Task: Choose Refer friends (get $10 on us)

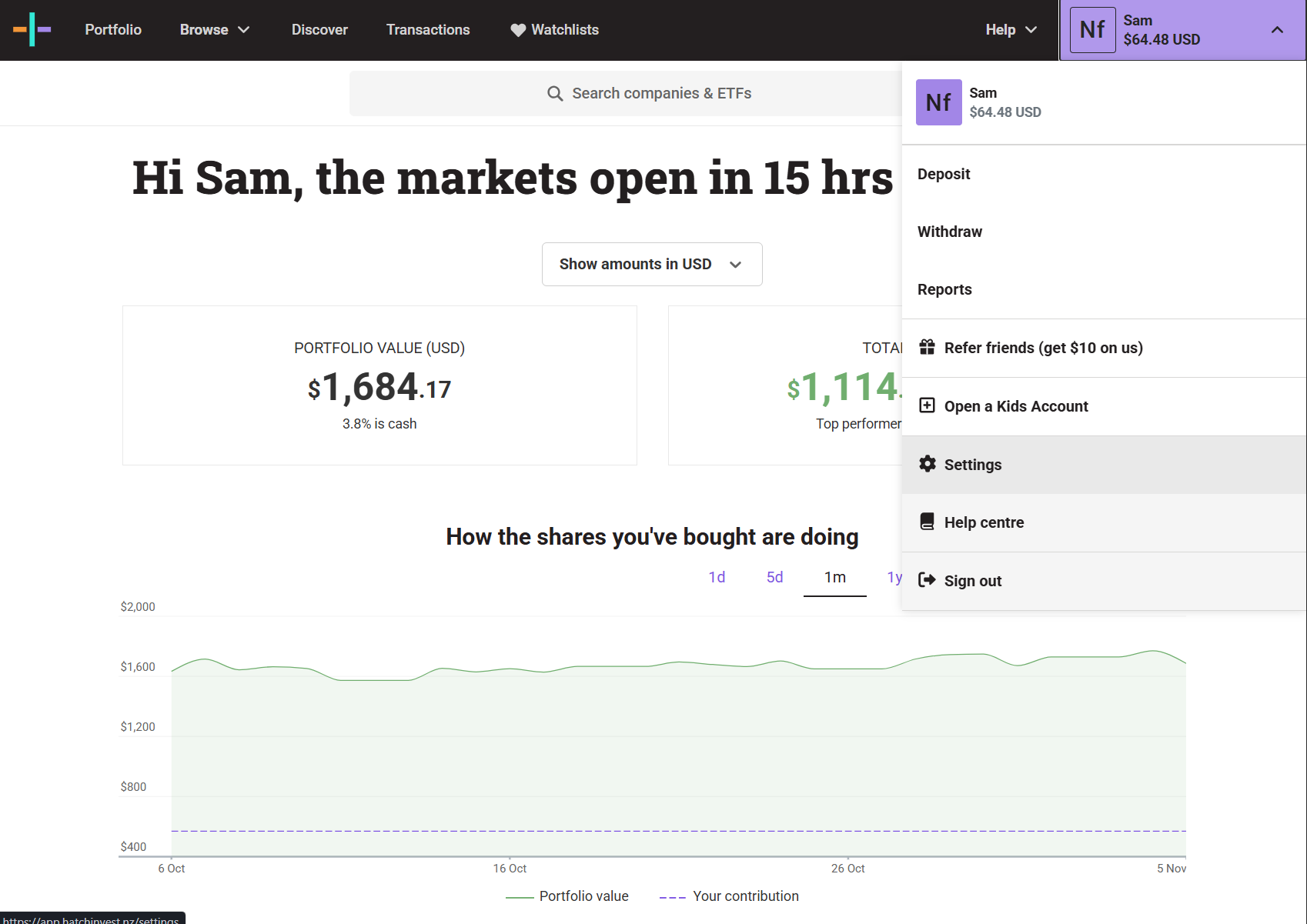Action: (1104, 348)
